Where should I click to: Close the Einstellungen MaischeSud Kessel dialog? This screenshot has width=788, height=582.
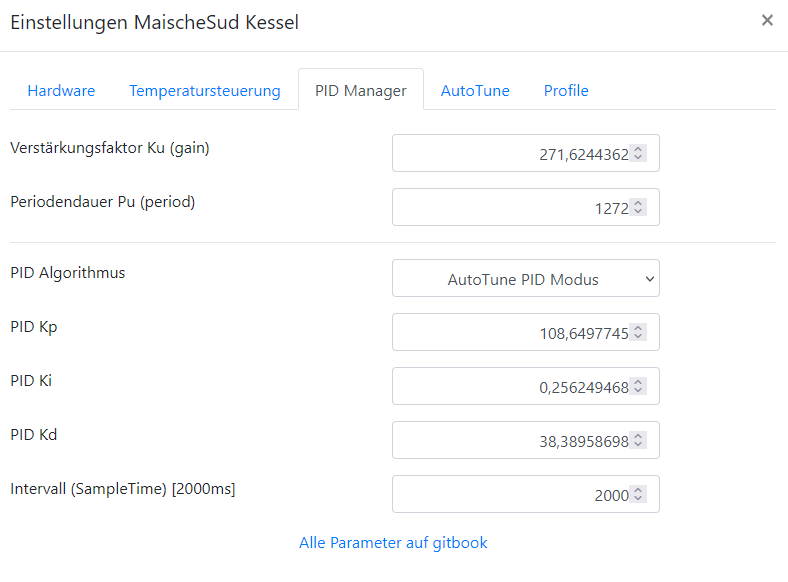tap(767, 20)
